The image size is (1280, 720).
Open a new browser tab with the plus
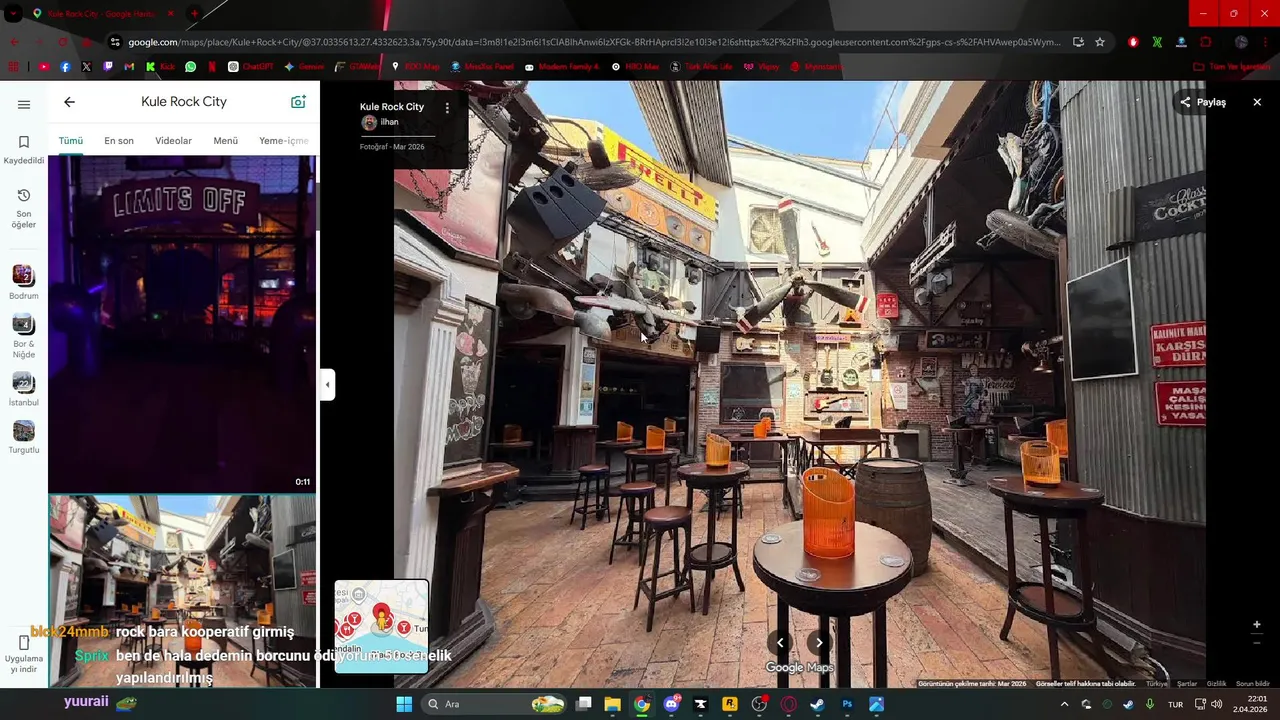pos(194,13)
